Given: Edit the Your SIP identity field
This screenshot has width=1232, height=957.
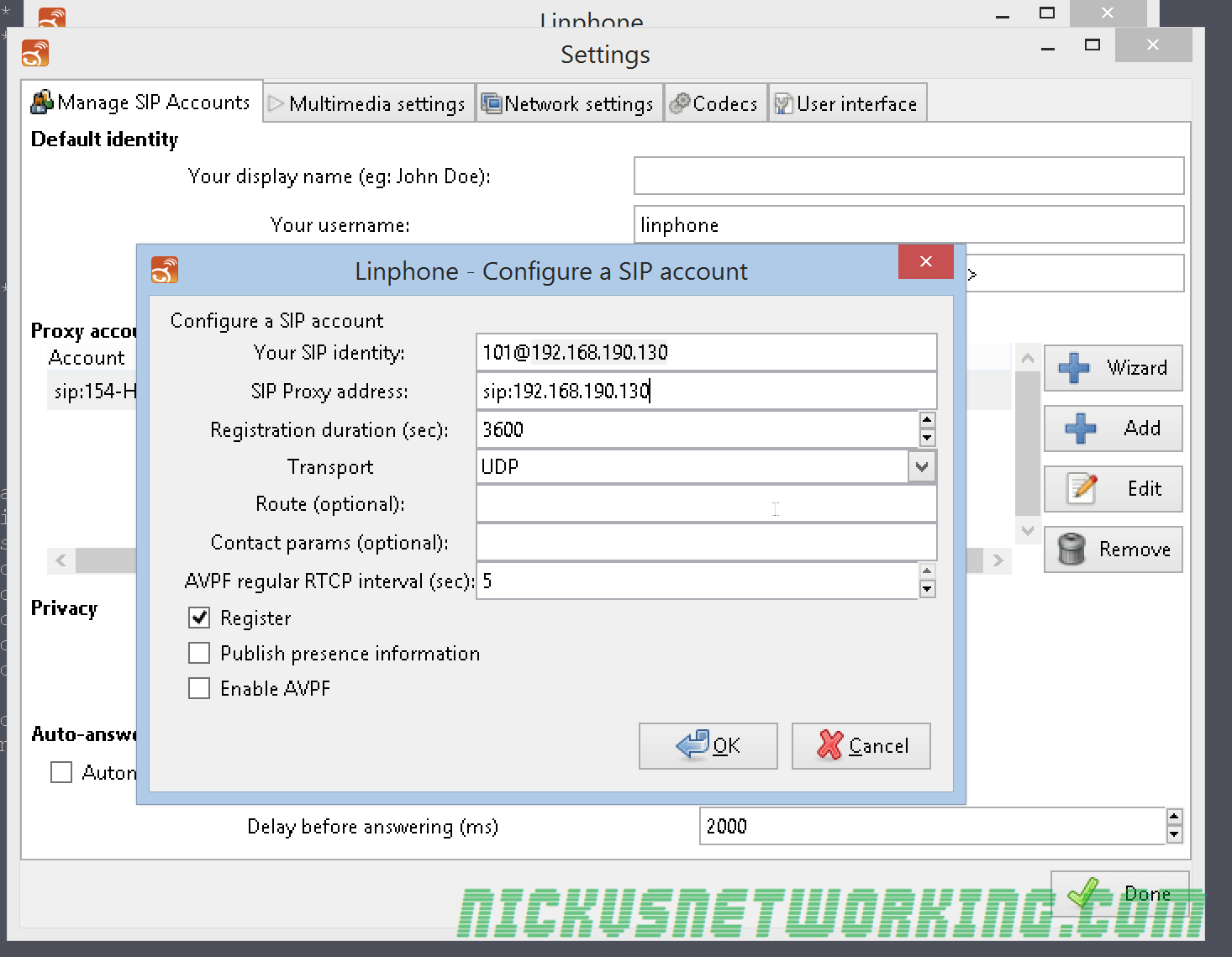Looking at the screenshot, I should (x=706, y=352).
